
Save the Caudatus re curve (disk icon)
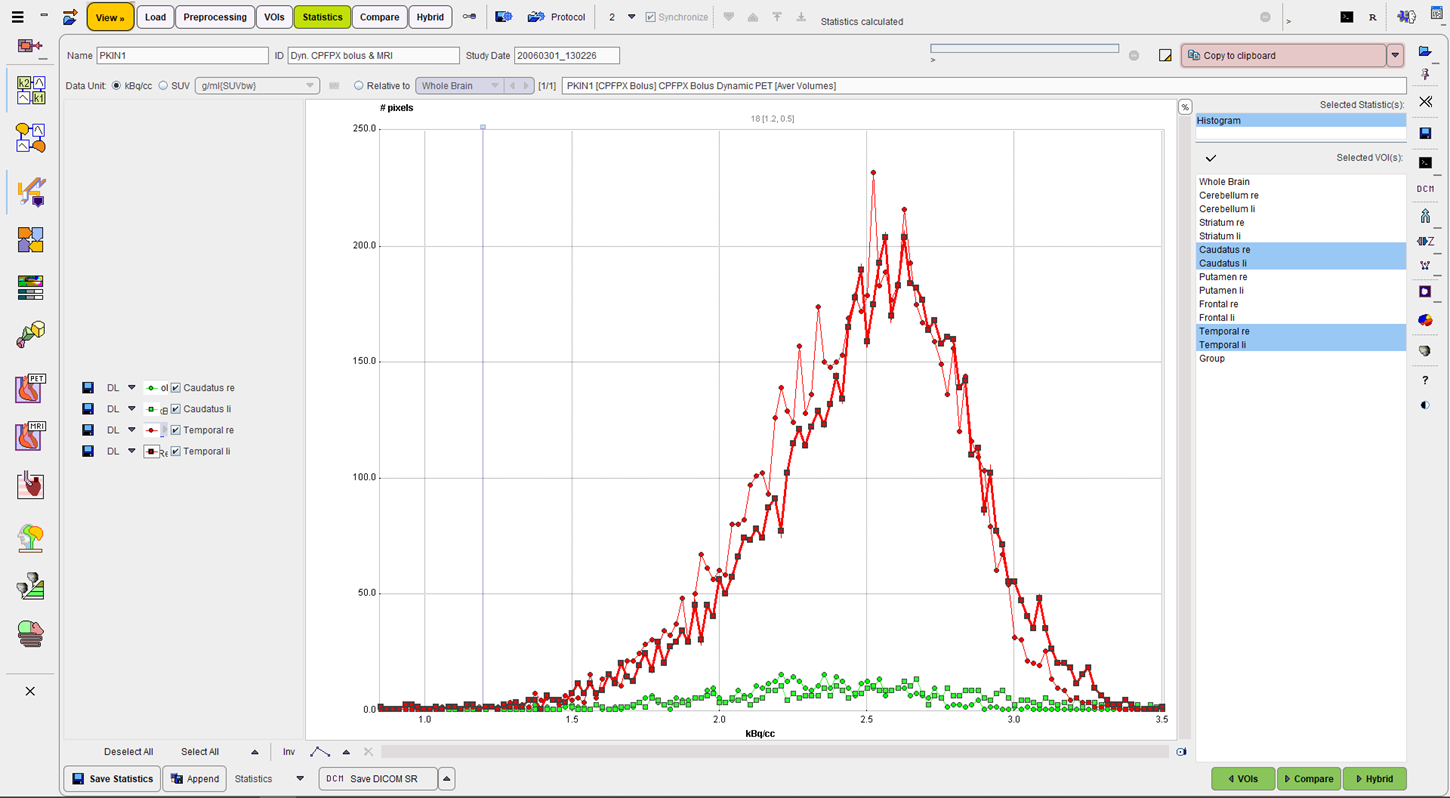tap(88, 388)
